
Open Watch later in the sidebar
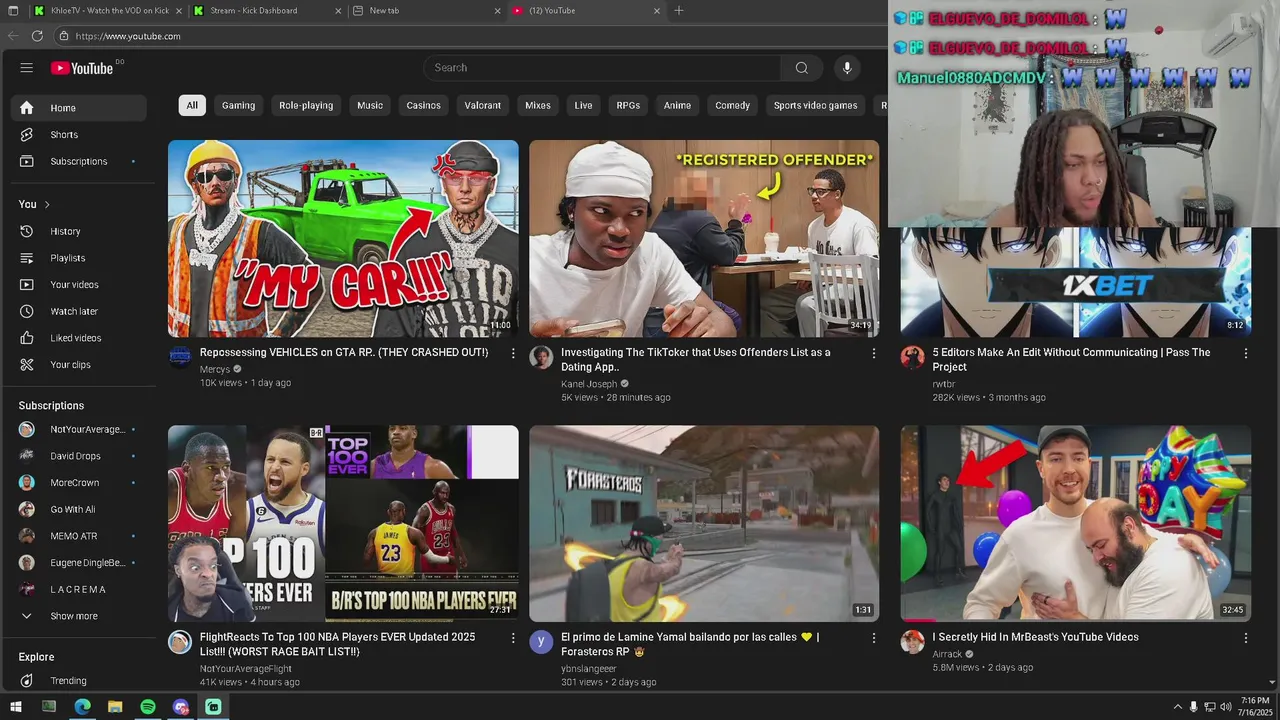79,311
